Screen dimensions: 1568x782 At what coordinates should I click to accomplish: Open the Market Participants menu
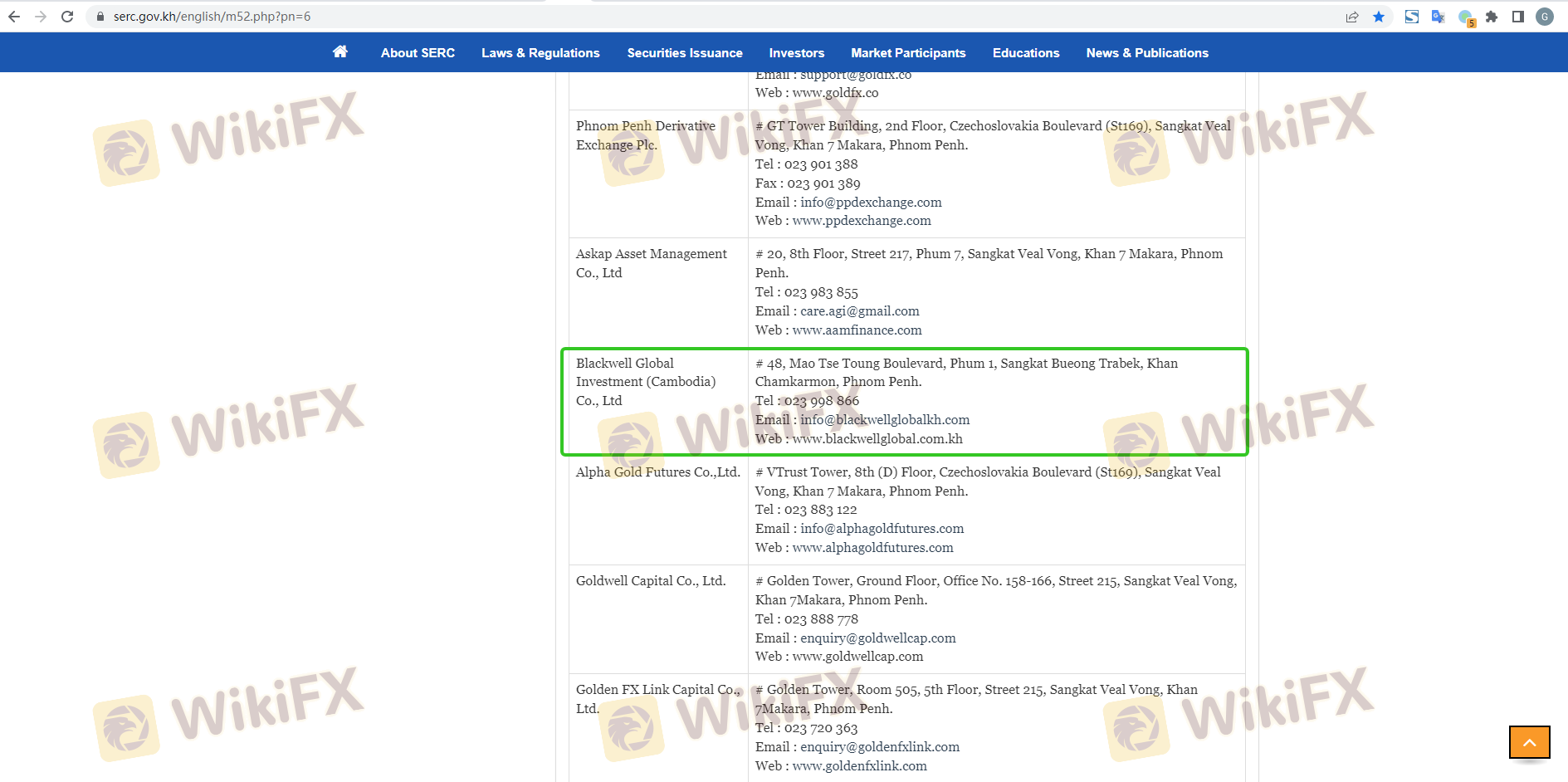click(x=908, y=53)
